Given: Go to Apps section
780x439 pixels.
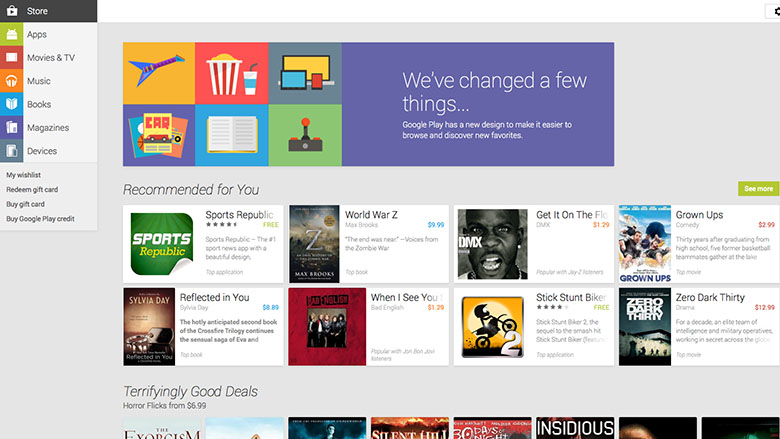Looking at the screenshot, I should pyautogui.click(x=37, y=34).
